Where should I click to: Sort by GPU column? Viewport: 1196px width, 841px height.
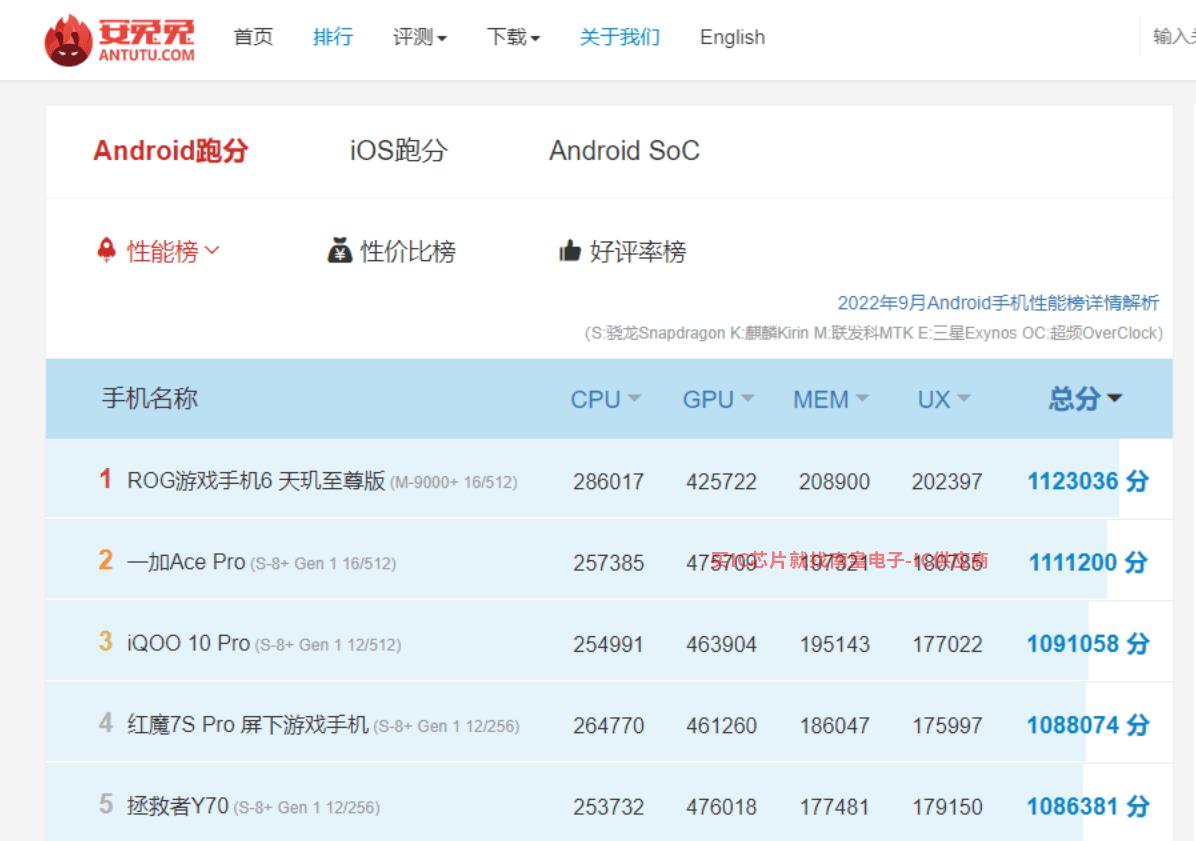(718, 399)
